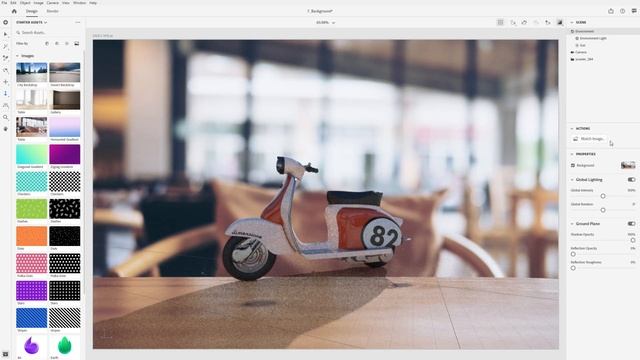The image size is (640, 360).
Task: Select the Zoom magnifier tool
Action: point(5,117)
